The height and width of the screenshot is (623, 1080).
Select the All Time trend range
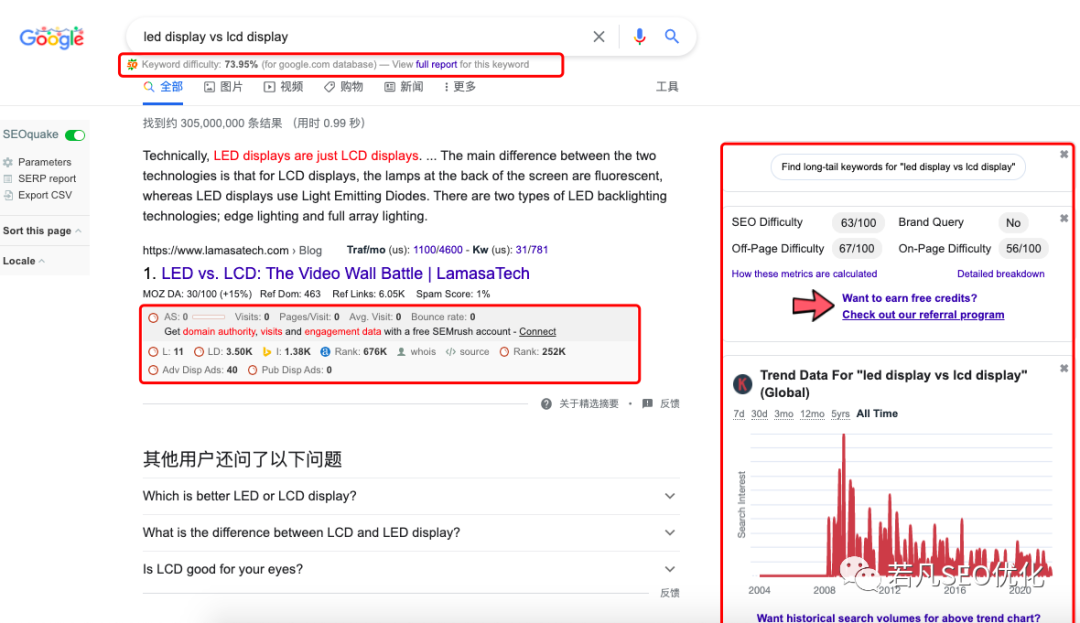click(x=877, y=414)
